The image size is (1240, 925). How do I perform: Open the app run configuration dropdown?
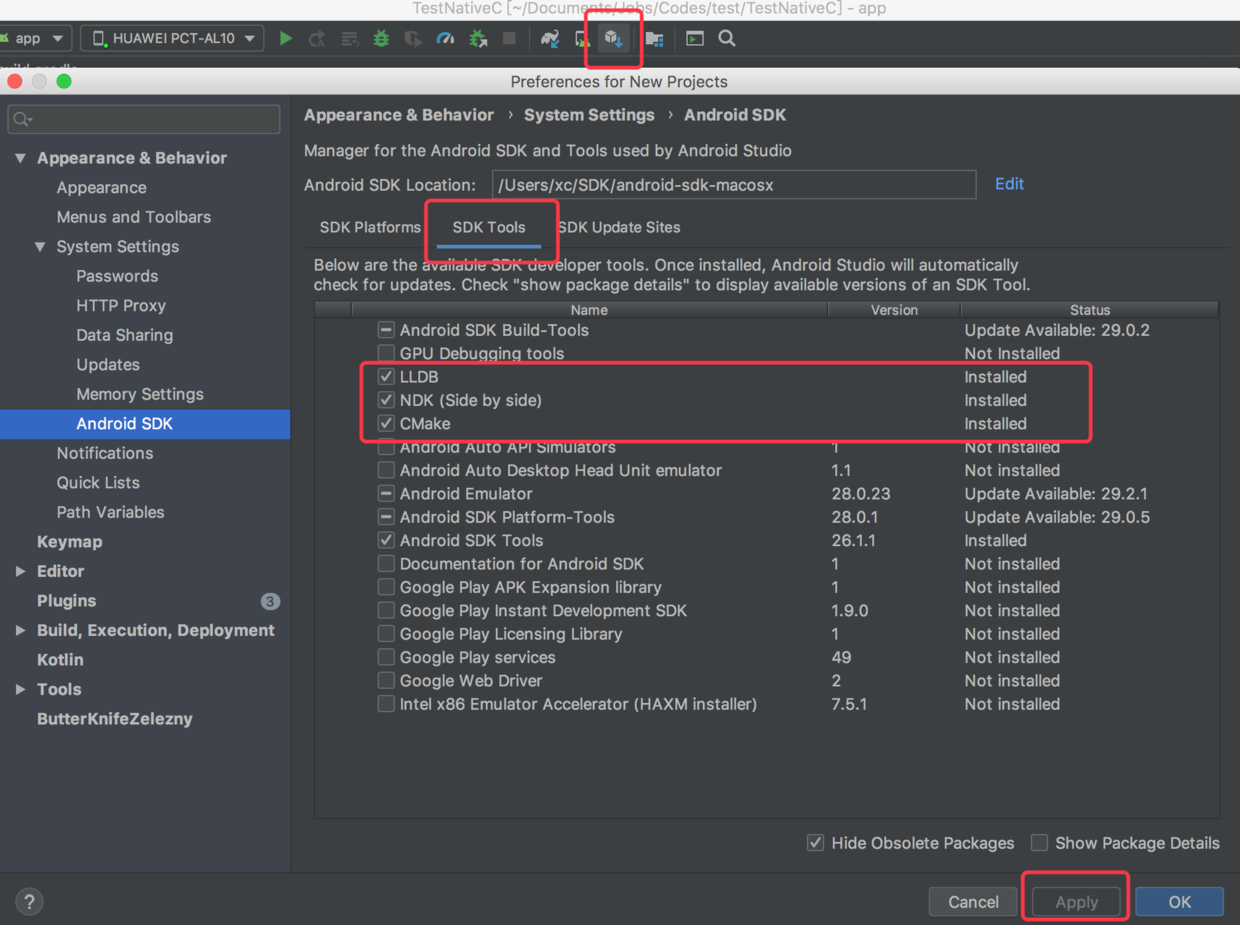pyautogui.click(x=36, y=39)
